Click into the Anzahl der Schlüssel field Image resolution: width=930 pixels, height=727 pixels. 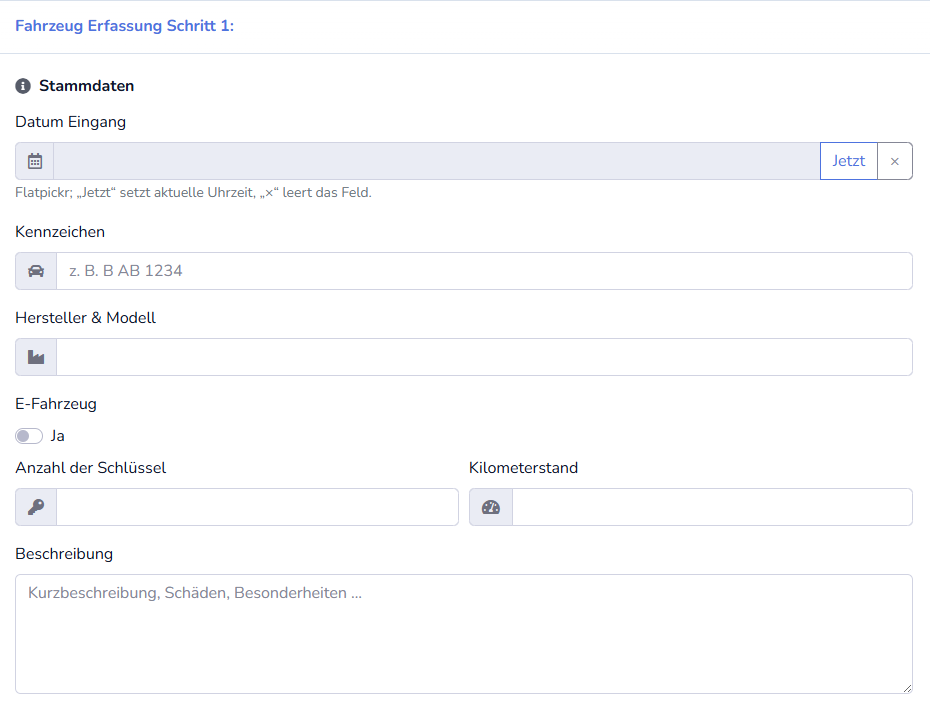(257, 507)
